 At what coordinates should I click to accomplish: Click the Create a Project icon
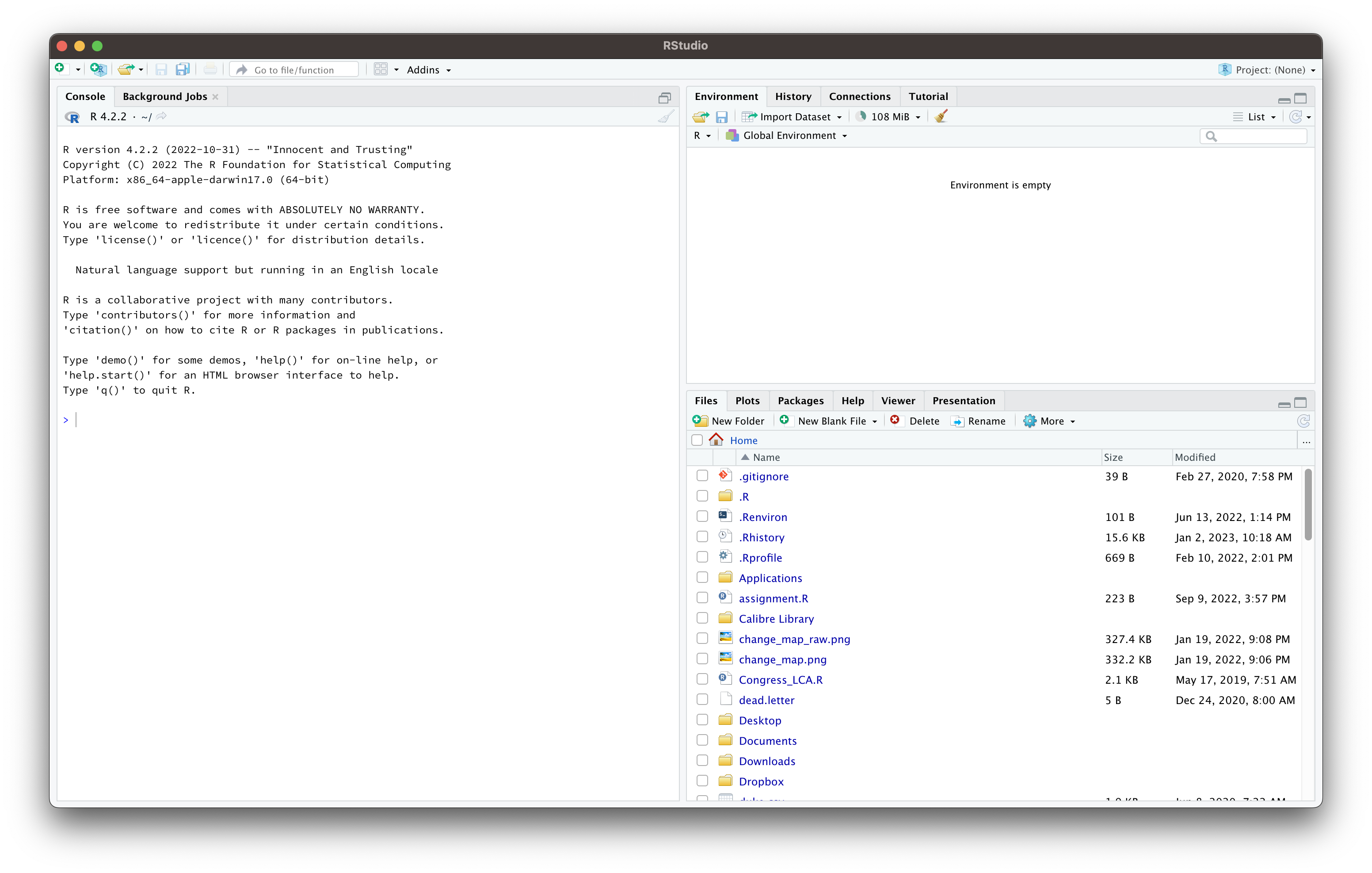(x=99, y=69)
